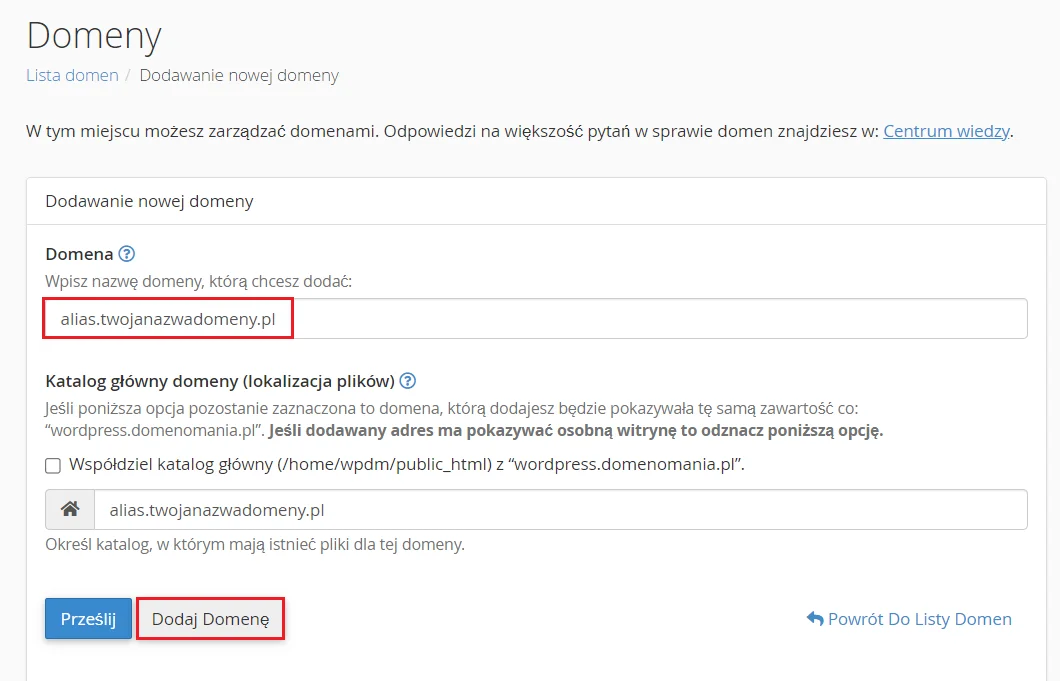Click the Prześlij button
The width and height of the screenshot is (1060, 681).
[88, 618]
